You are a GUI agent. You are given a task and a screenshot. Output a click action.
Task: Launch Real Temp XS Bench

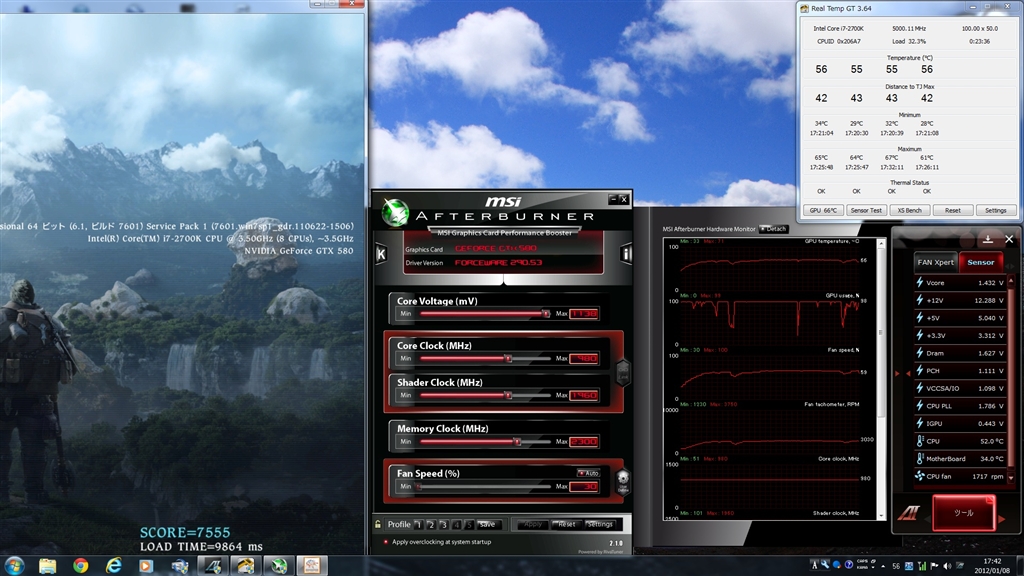[909, 210]
